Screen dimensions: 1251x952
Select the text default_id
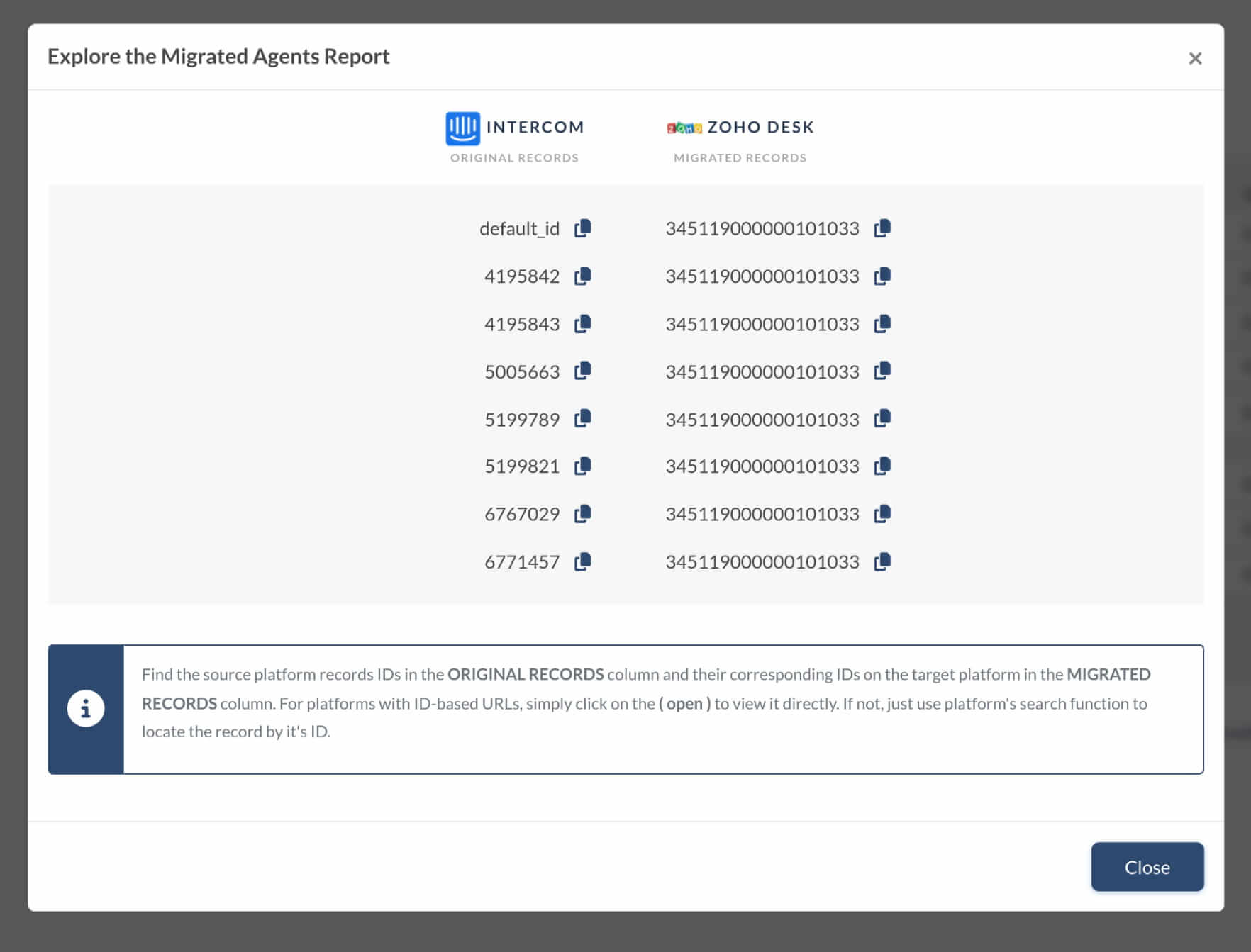pos(519,228)
